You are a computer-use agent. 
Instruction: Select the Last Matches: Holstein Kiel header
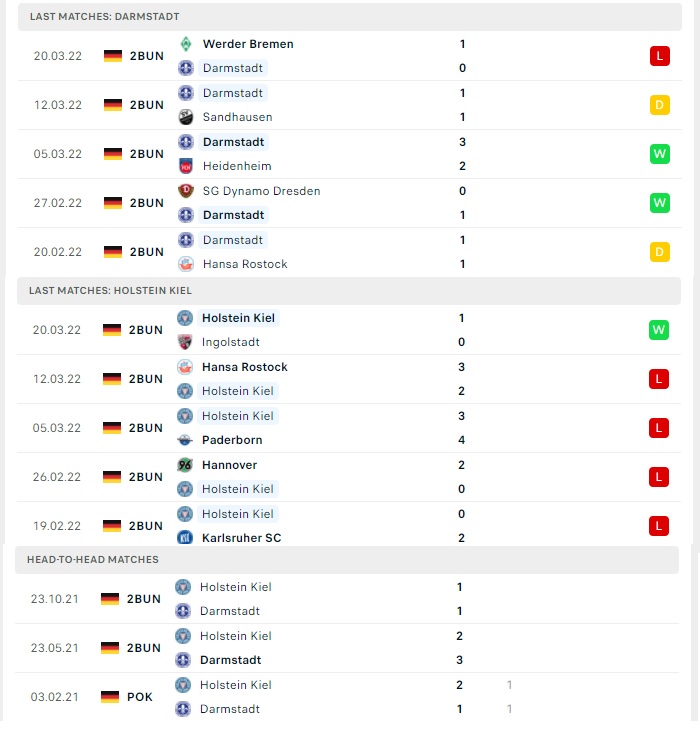349,291
